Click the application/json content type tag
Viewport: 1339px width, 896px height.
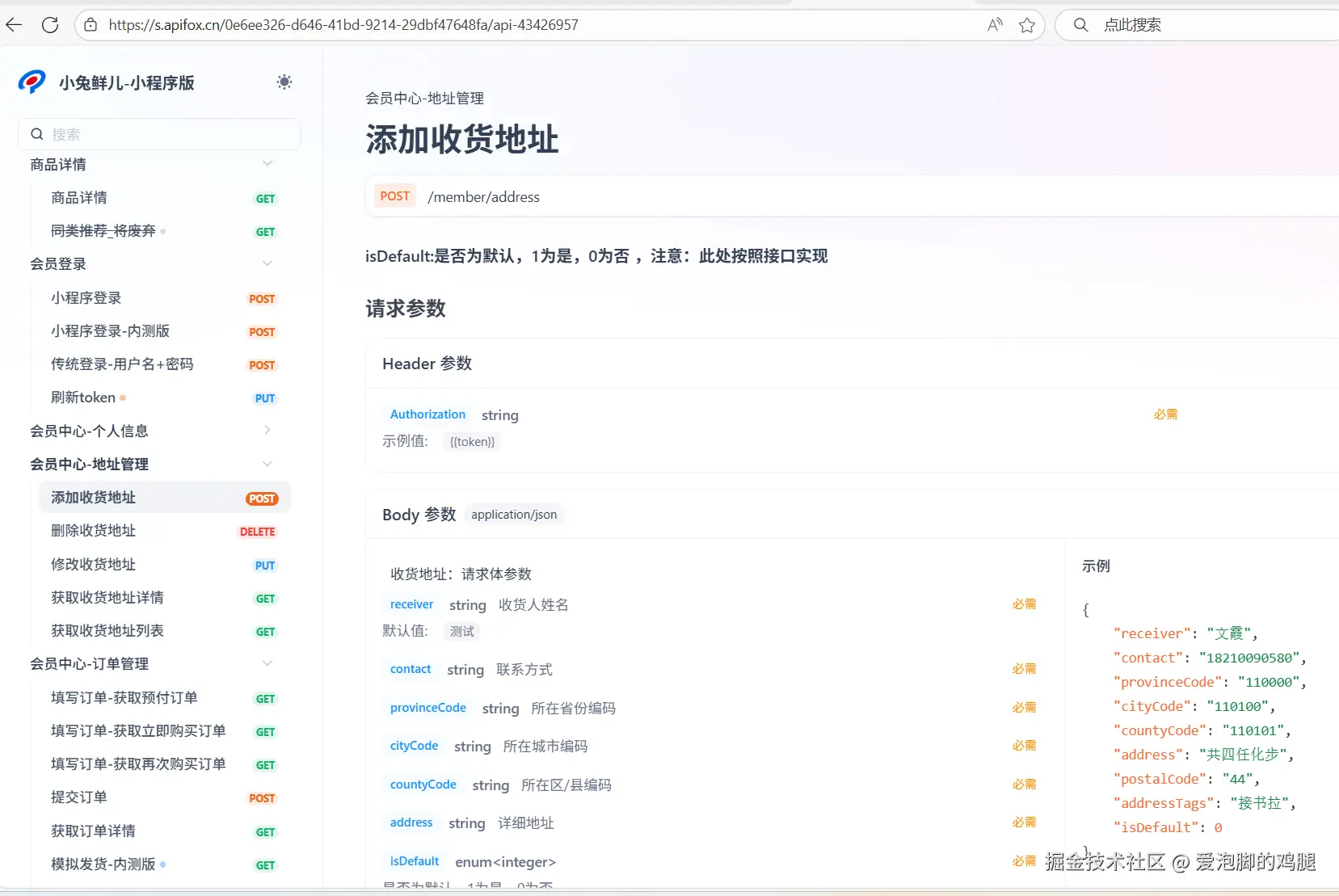tap(514, 515)
